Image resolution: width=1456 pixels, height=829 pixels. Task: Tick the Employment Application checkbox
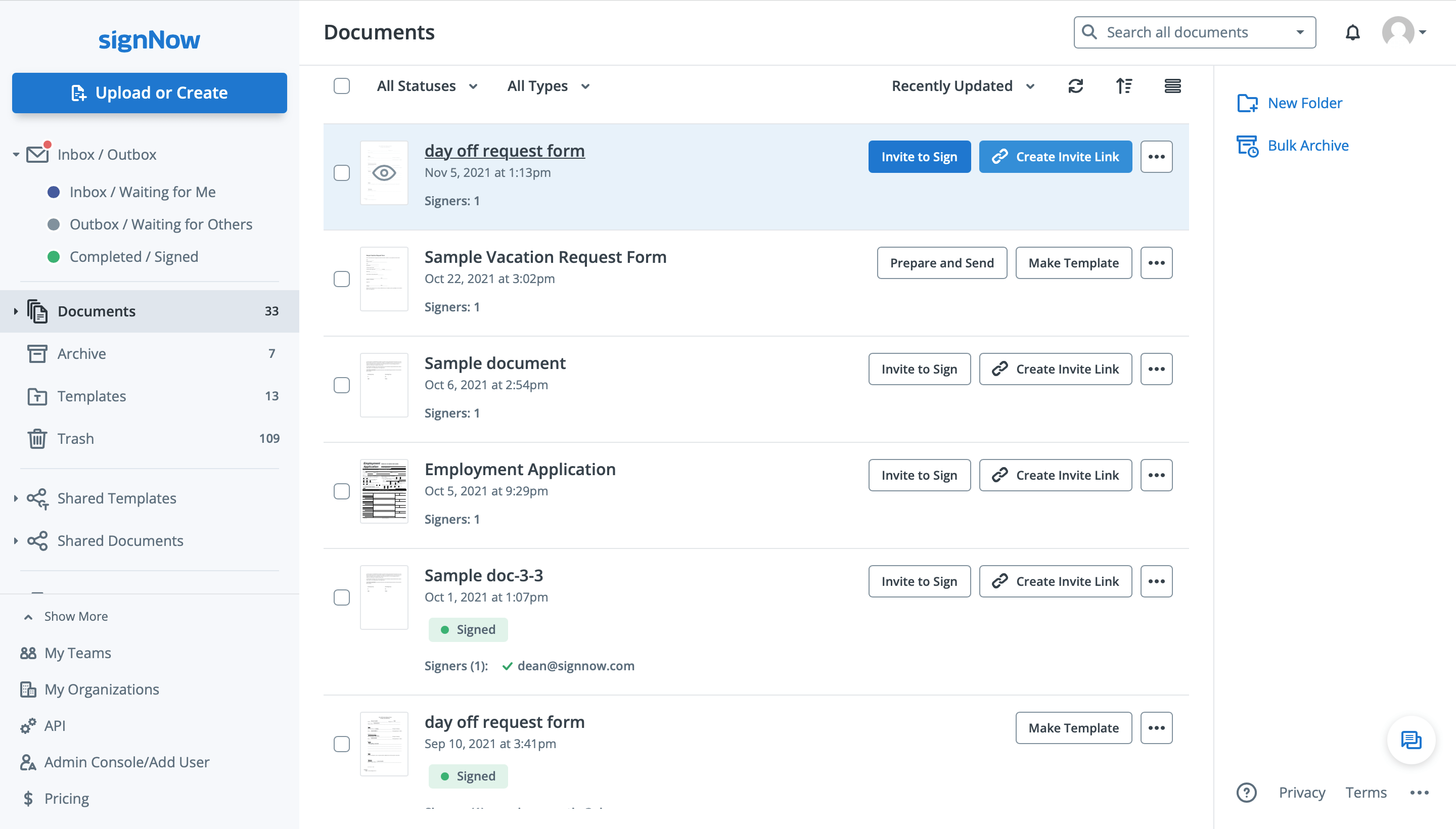[342, 491]
